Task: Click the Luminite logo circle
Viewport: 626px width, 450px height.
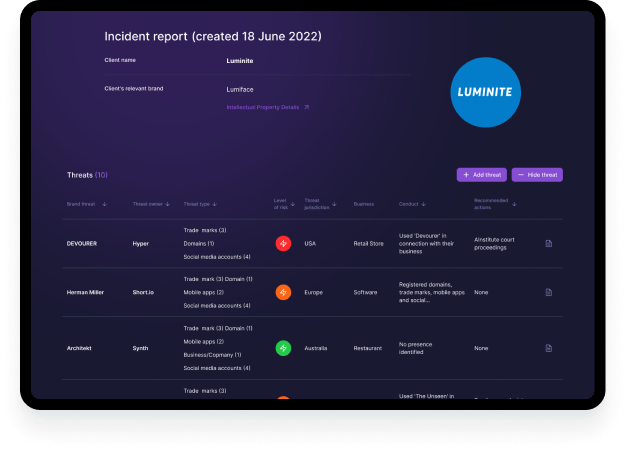Action: 485,92
